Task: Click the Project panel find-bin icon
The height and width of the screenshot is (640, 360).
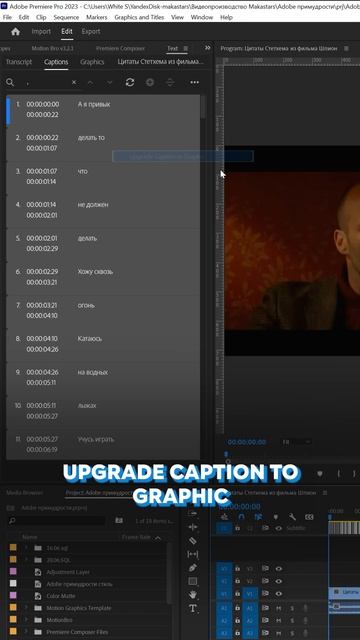Action: tap(119, 520)
